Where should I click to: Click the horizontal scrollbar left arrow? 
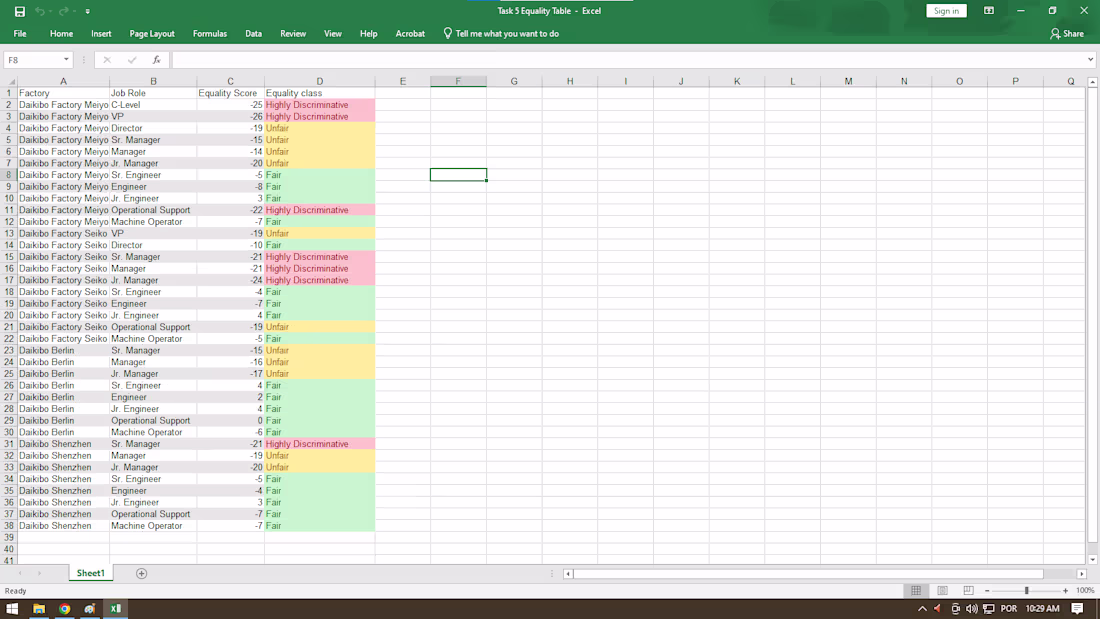click(568, 573)
